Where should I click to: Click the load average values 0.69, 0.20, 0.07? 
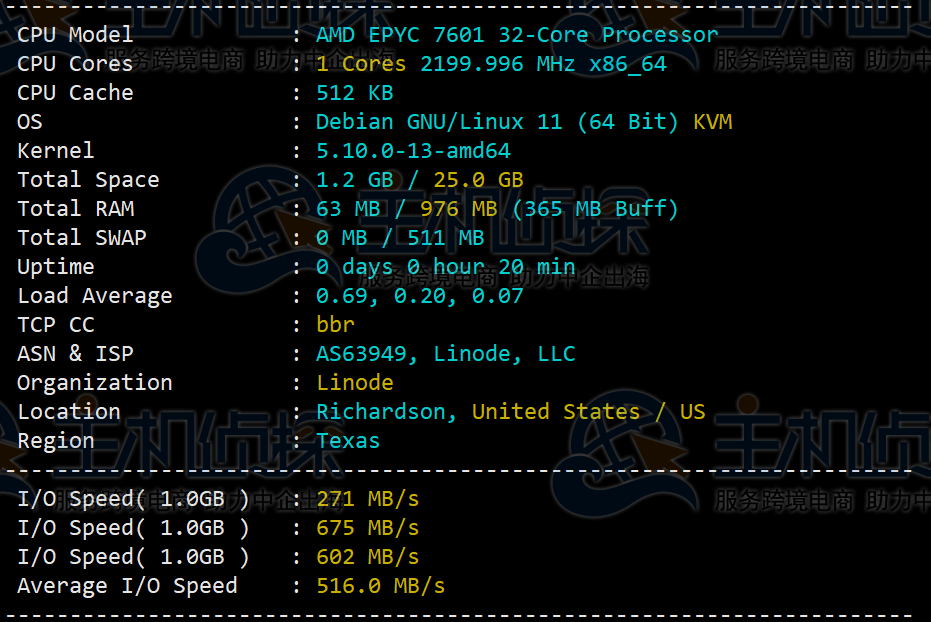pos(419,296)
